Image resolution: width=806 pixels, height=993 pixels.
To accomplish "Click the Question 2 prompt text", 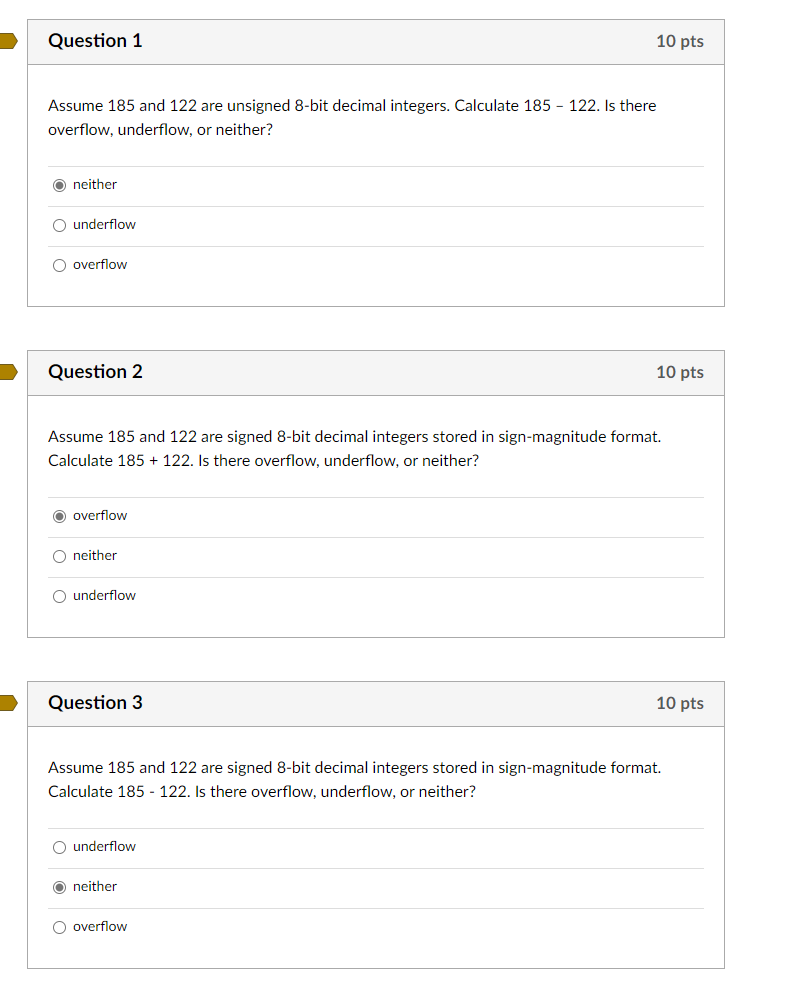I will (x=350, y=448).
